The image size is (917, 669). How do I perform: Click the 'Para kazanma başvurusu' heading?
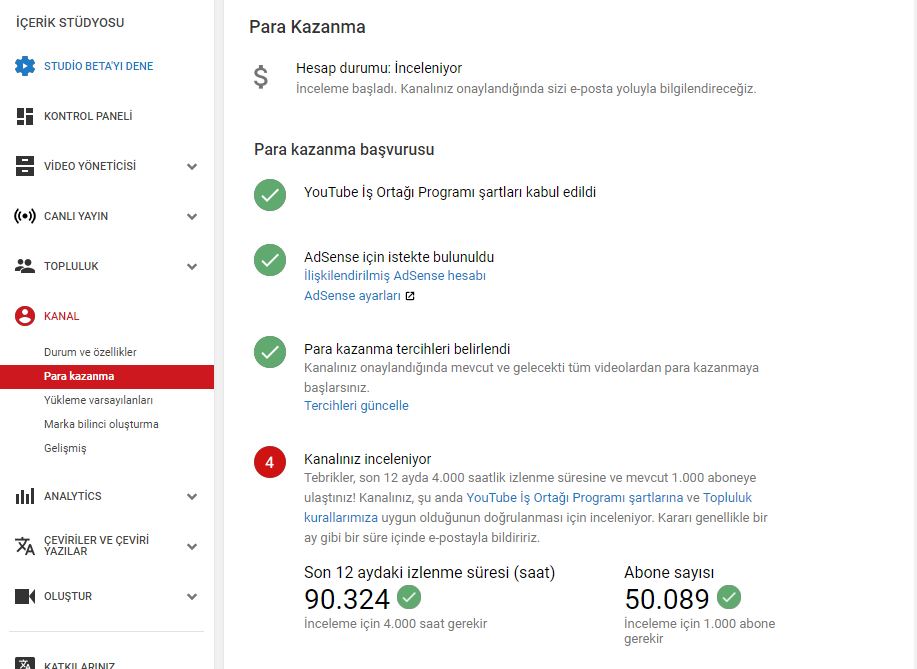[x=344, y=150]
